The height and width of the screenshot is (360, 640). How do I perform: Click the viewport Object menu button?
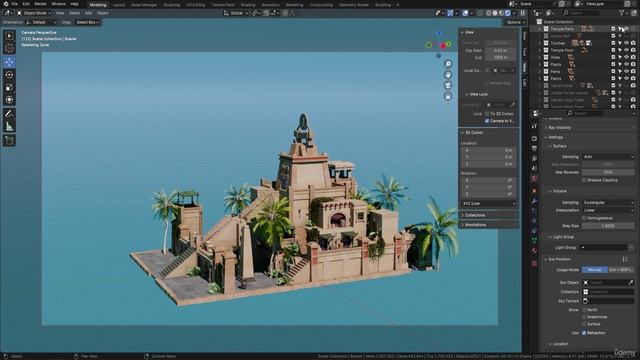pos(102,13)
